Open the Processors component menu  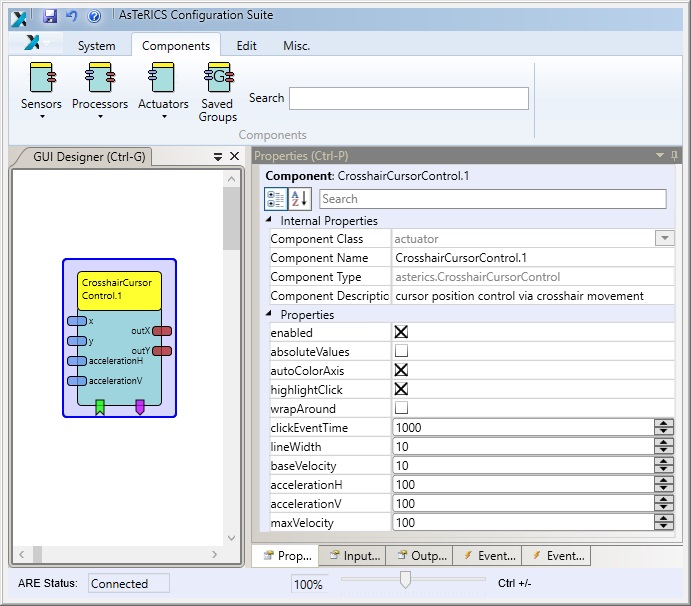[x=100, y=90]
